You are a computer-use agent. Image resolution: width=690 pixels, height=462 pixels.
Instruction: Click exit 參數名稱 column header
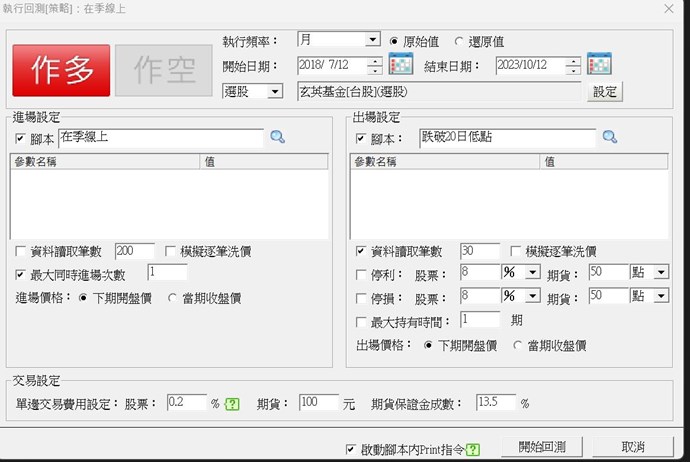[445, 162]
